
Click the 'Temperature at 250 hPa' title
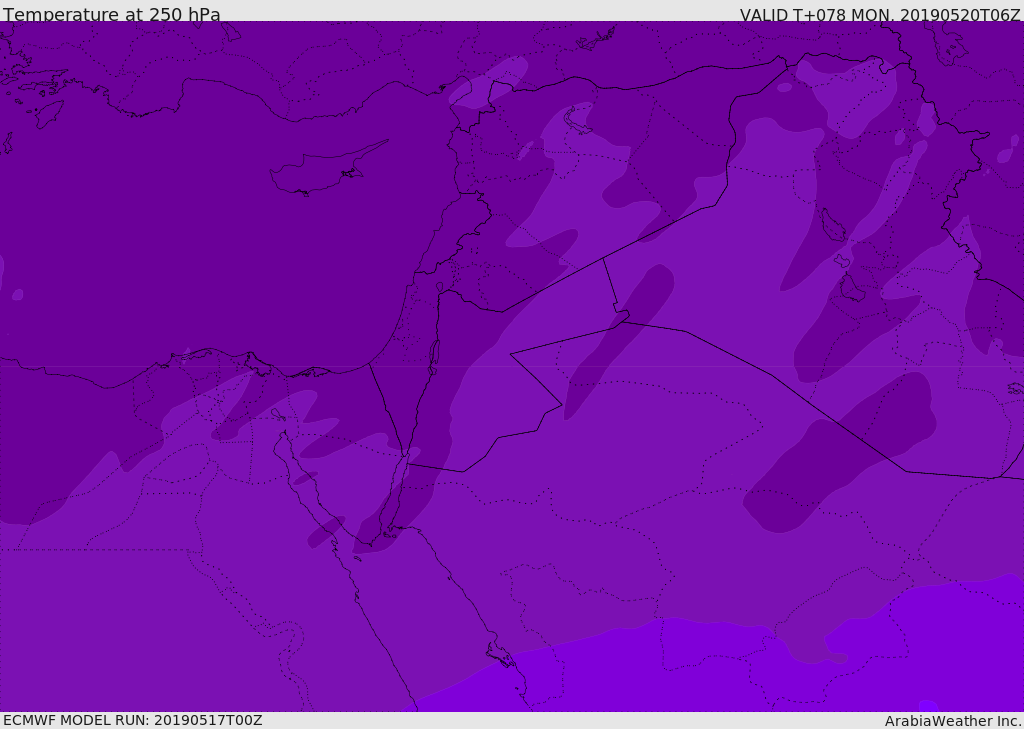tap(112, 14)
